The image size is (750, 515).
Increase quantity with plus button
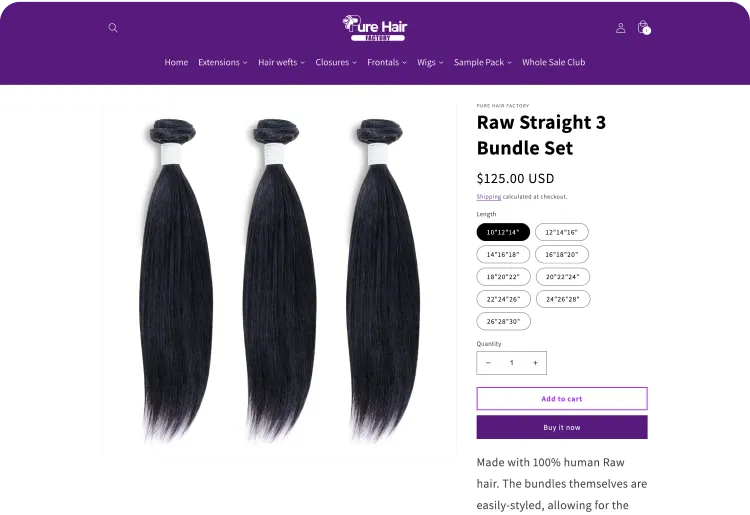[x=535, y=363]
